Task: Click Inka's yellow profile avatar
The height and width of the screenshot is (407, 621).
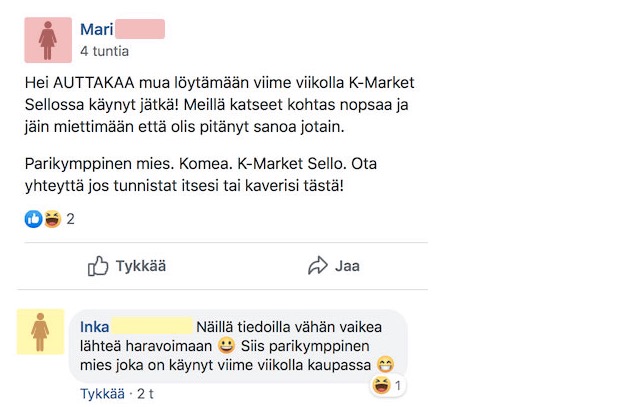Action: [x=41, y=331]
